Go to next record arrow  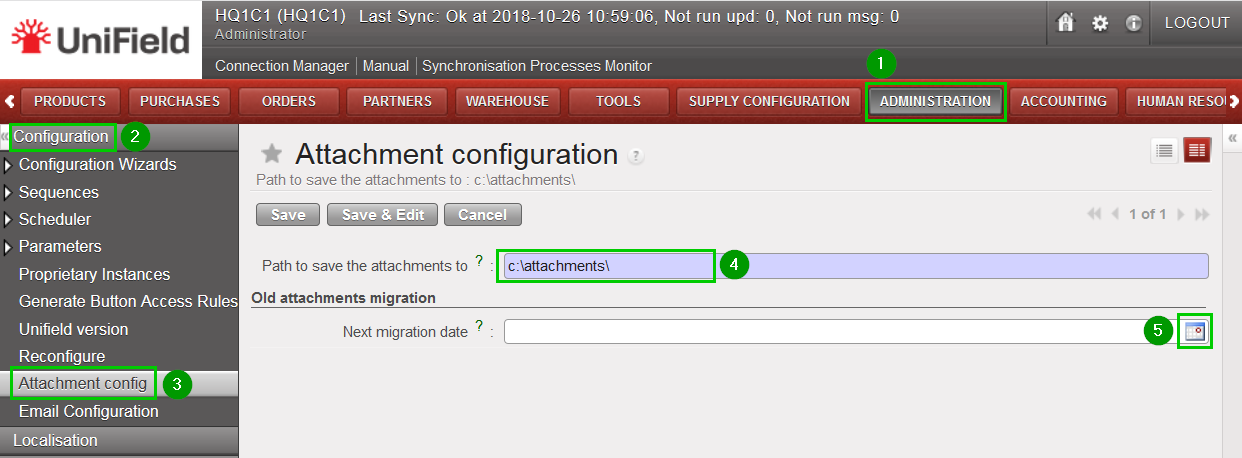point(1181,214)
